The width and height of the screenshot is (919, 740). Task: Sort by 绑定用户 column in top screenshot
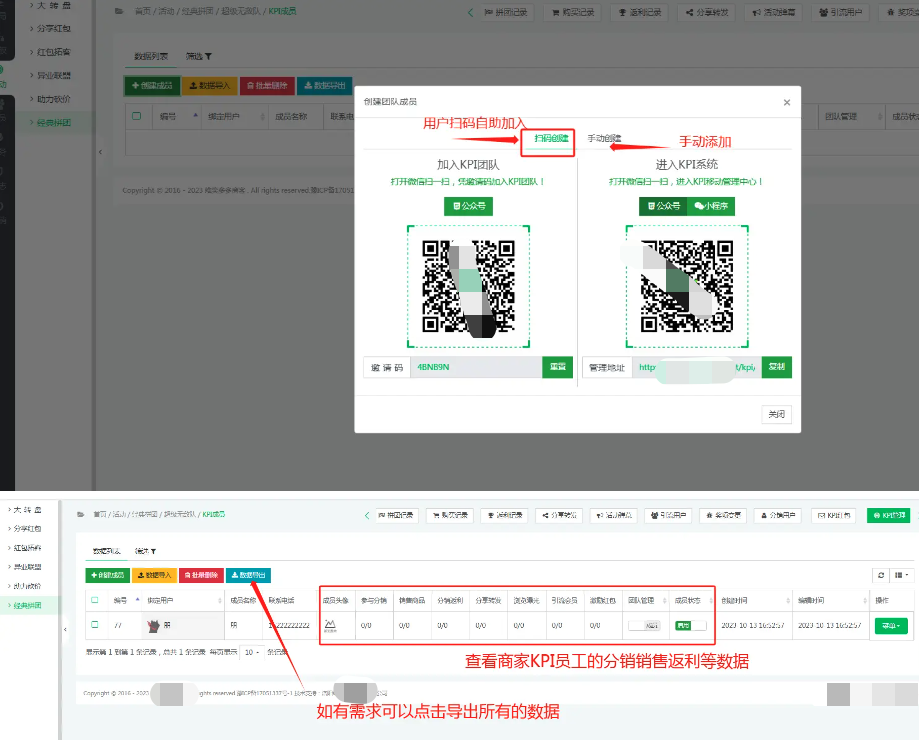(236, 117)
